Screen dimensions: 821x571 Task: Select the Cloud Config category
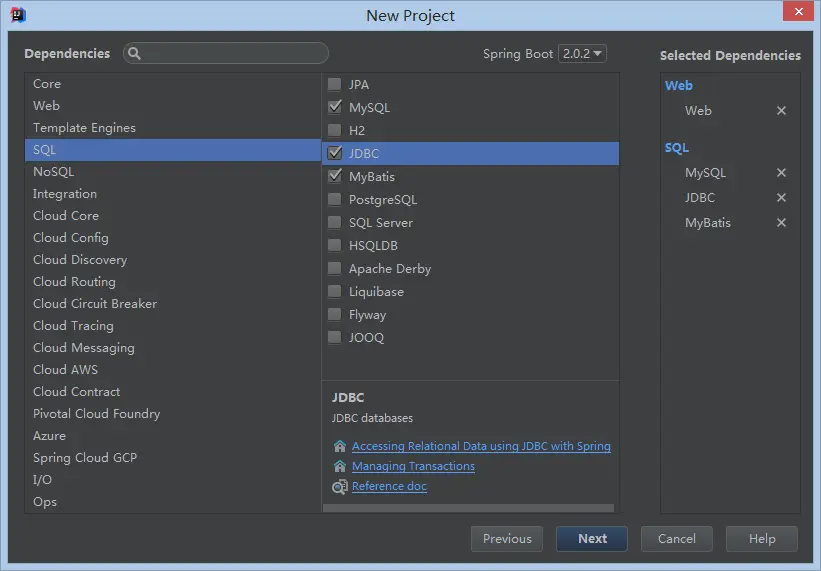[173, 238]
